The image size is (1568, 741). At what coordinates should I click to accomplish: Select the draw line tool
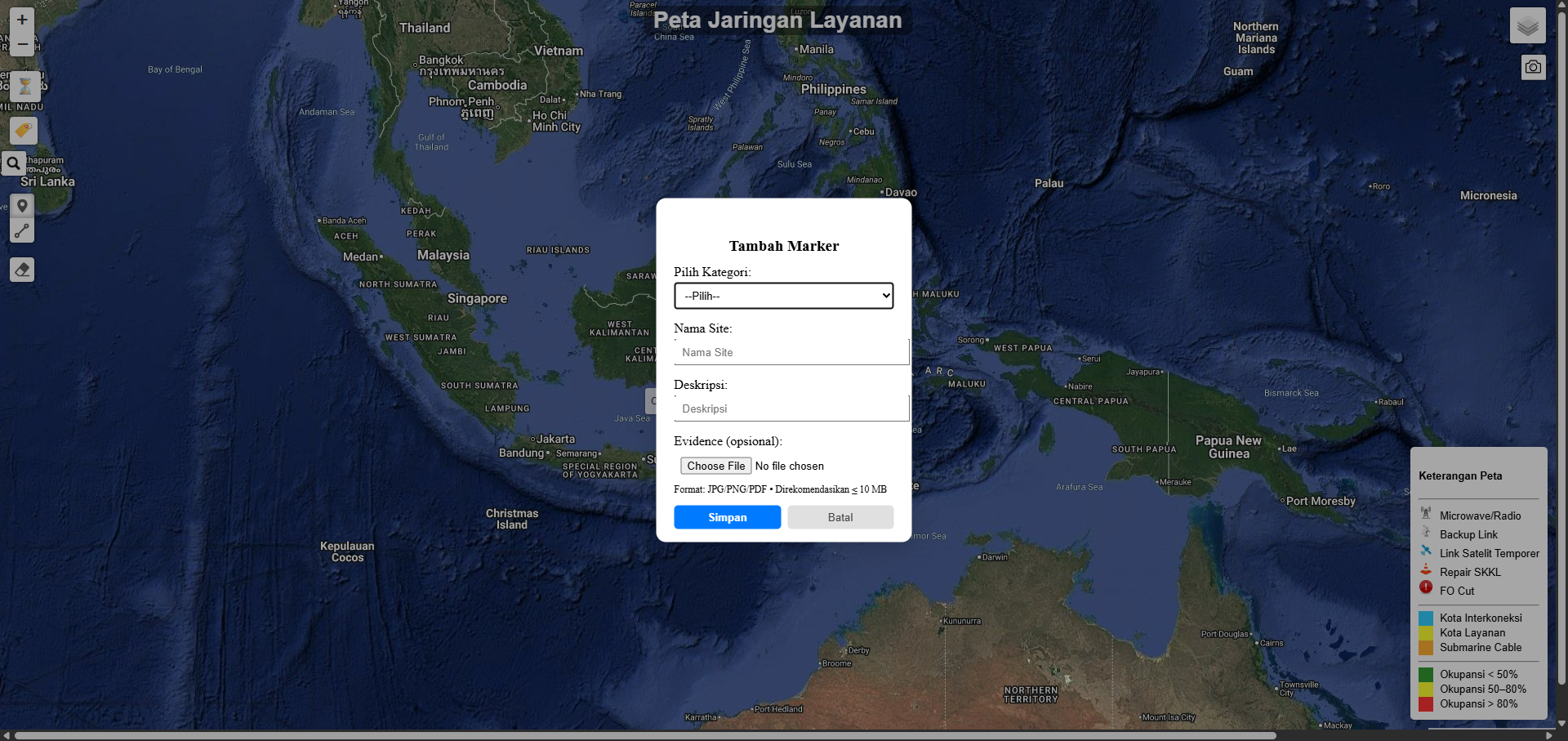click(x=22, y=231)
